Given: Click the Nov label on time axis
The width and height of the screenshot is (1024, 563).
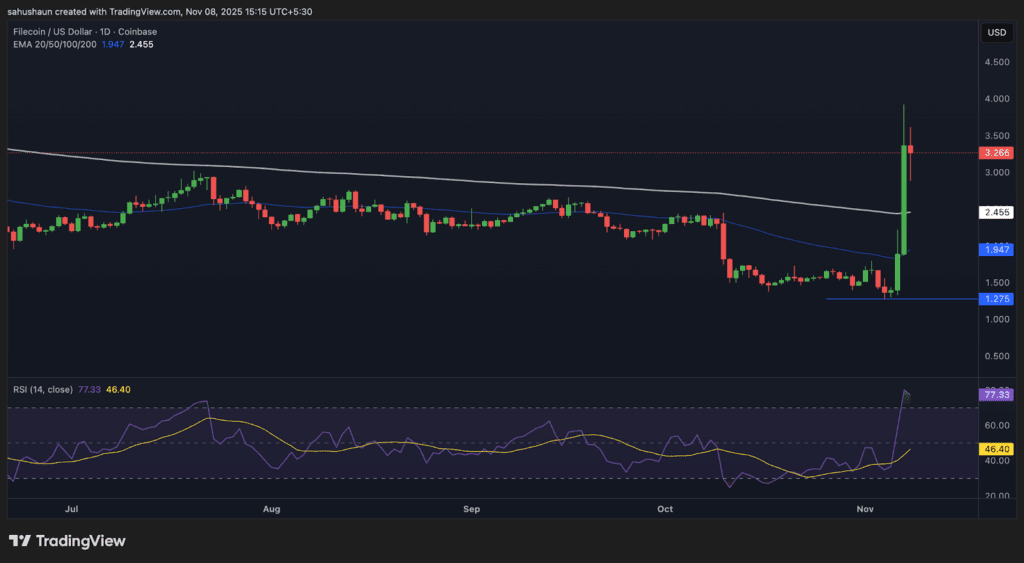Looking at the screenshot, I should (867, 509).
